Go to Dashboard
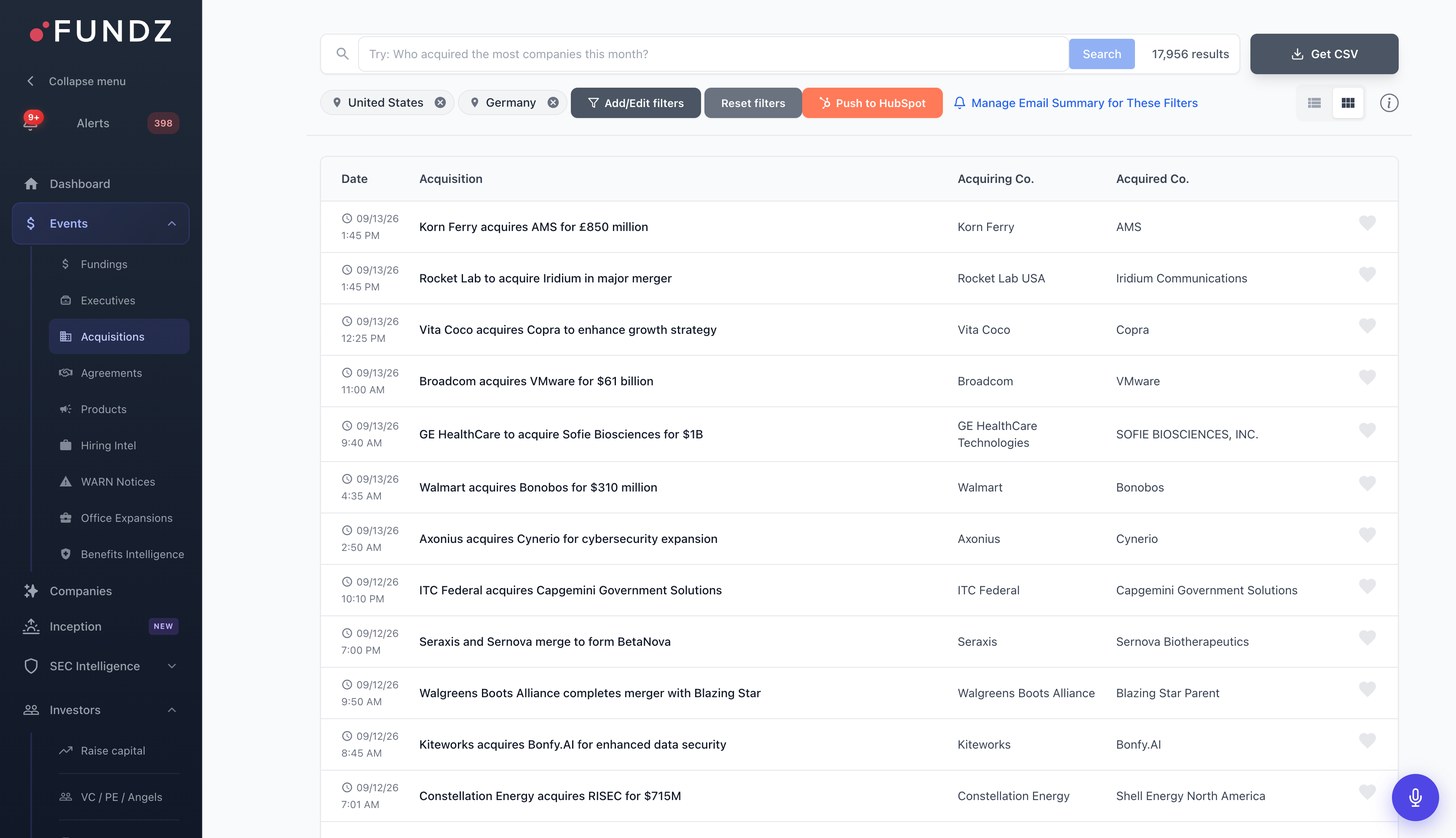 tap(80, 184)
